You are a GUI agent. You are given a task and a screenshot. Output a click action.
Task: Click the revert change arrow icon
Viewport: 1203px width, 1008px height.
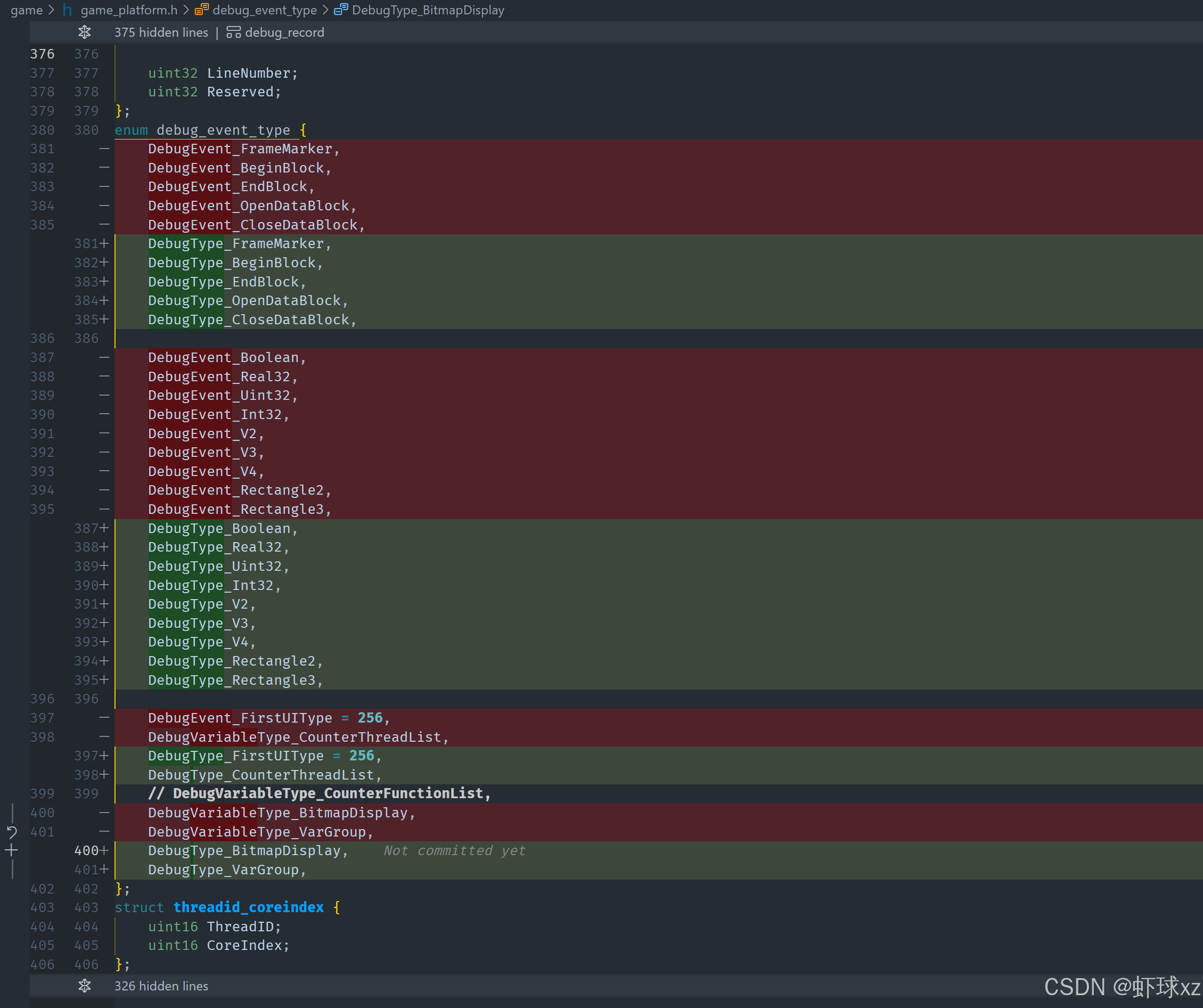point(12,832)
